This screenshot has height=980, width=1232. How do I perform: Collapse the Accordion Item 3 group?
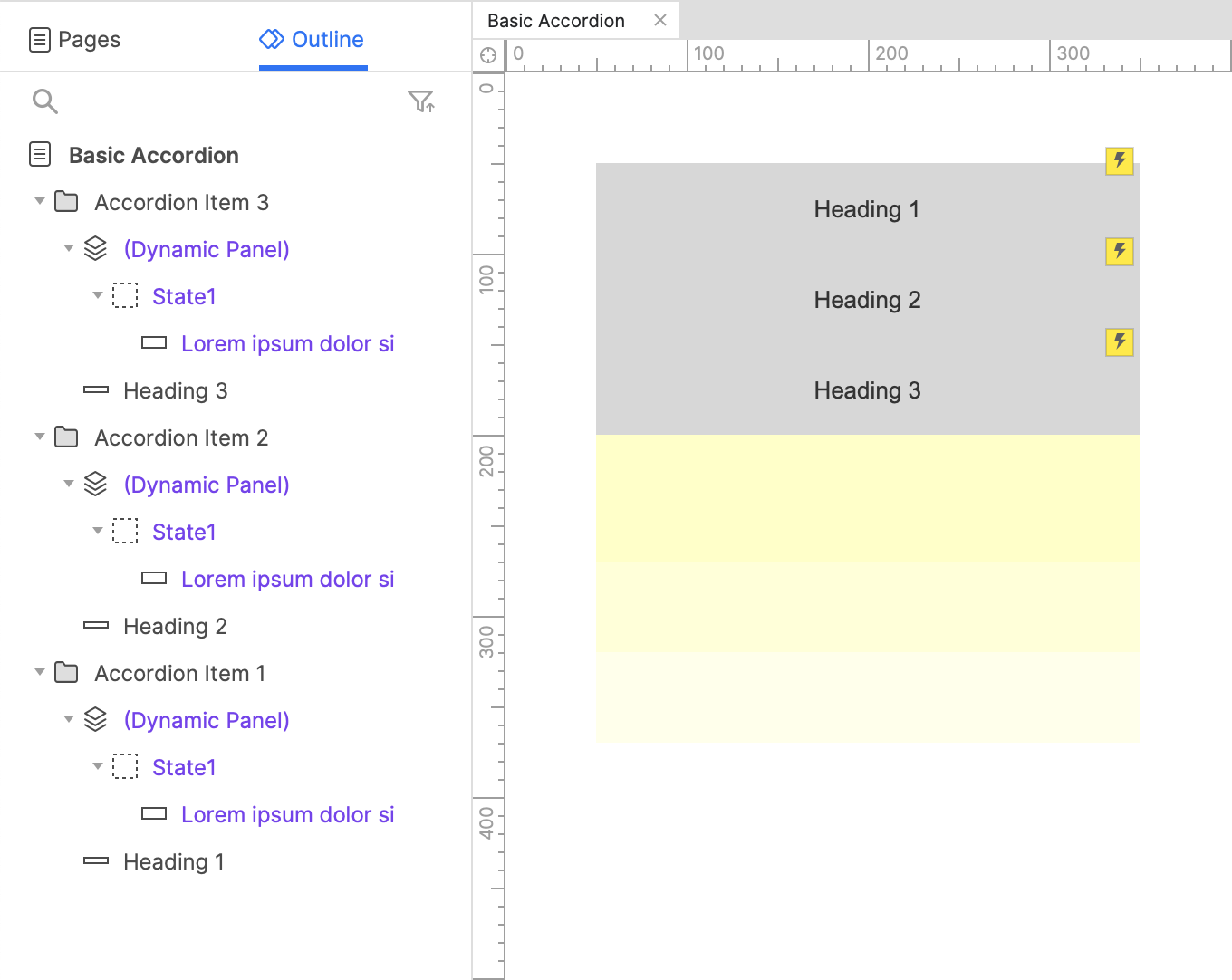[x=39, y=201]
